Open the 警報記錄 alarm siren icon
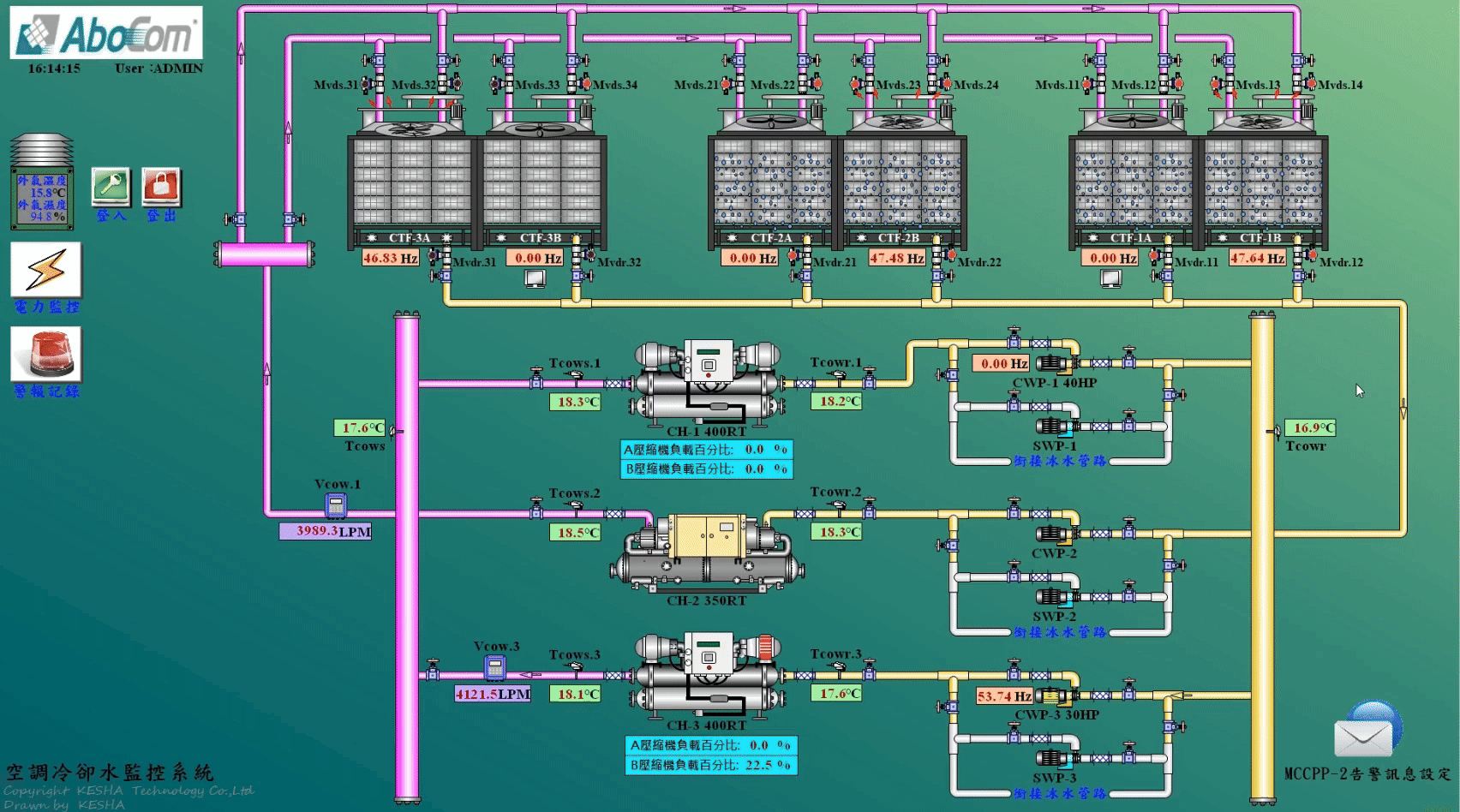The width and height of the screenshot is (1460, 812). point(46,355)
